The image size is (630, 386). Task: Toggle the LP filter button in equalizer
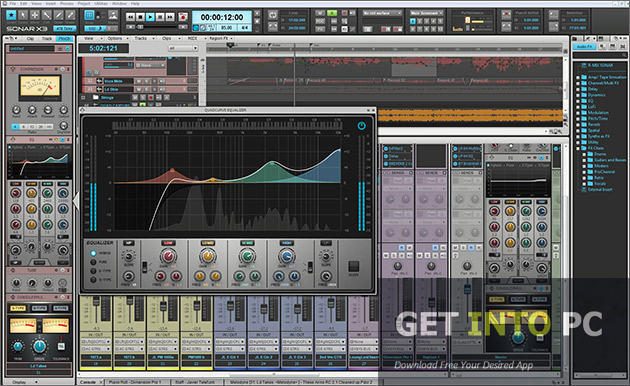point(325,243)
